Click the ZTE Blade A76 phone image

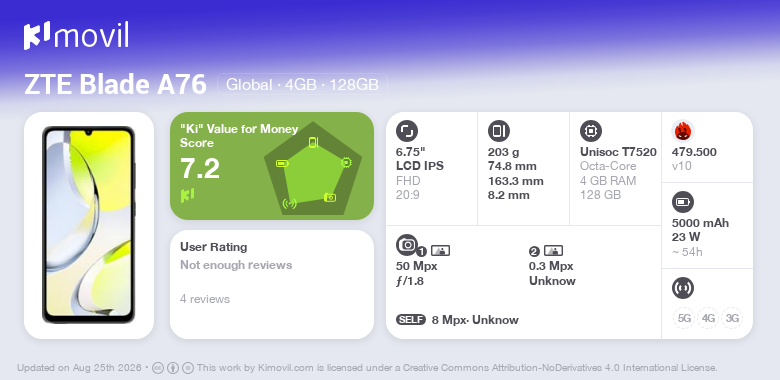89,225
